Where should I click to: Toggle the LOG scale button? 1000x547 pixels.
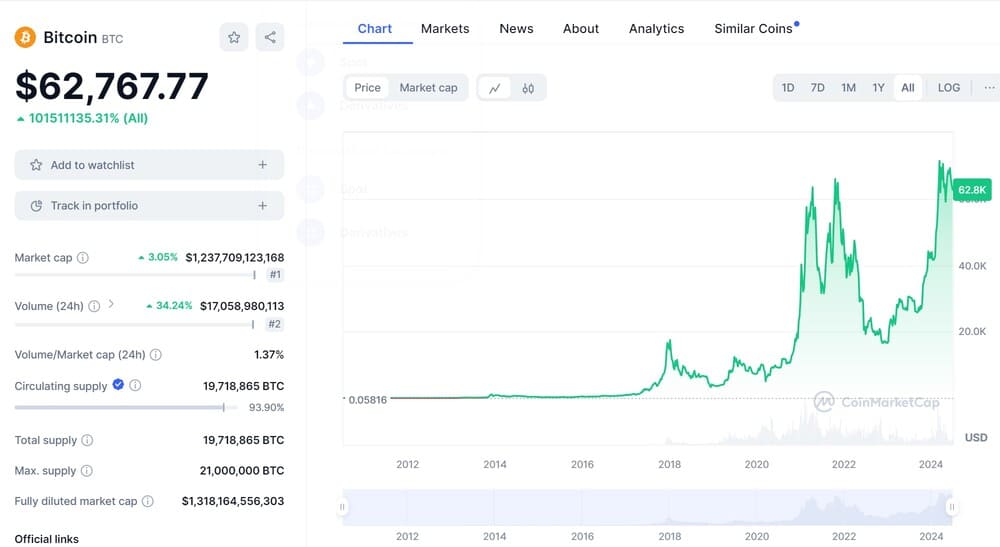coord(948,88)
